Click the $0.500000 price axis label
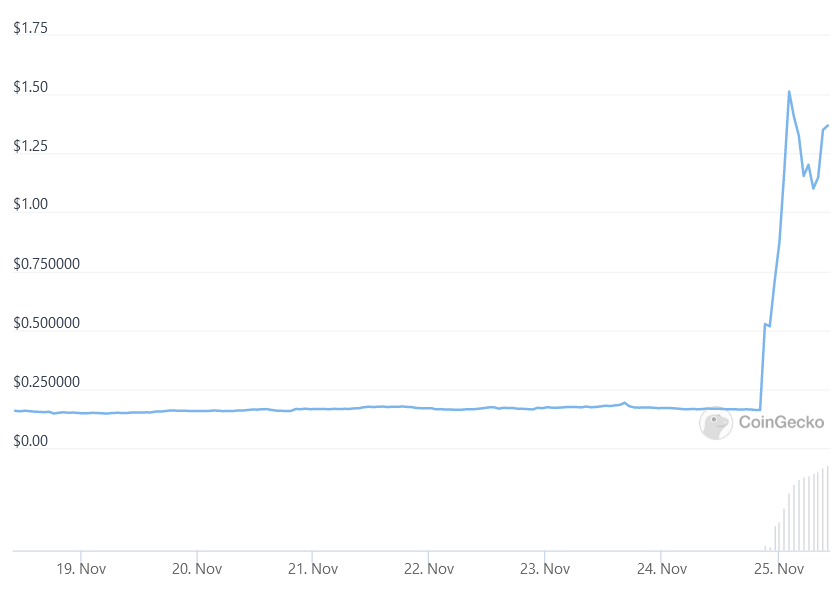Screen dimensions: 840x602 47,322
